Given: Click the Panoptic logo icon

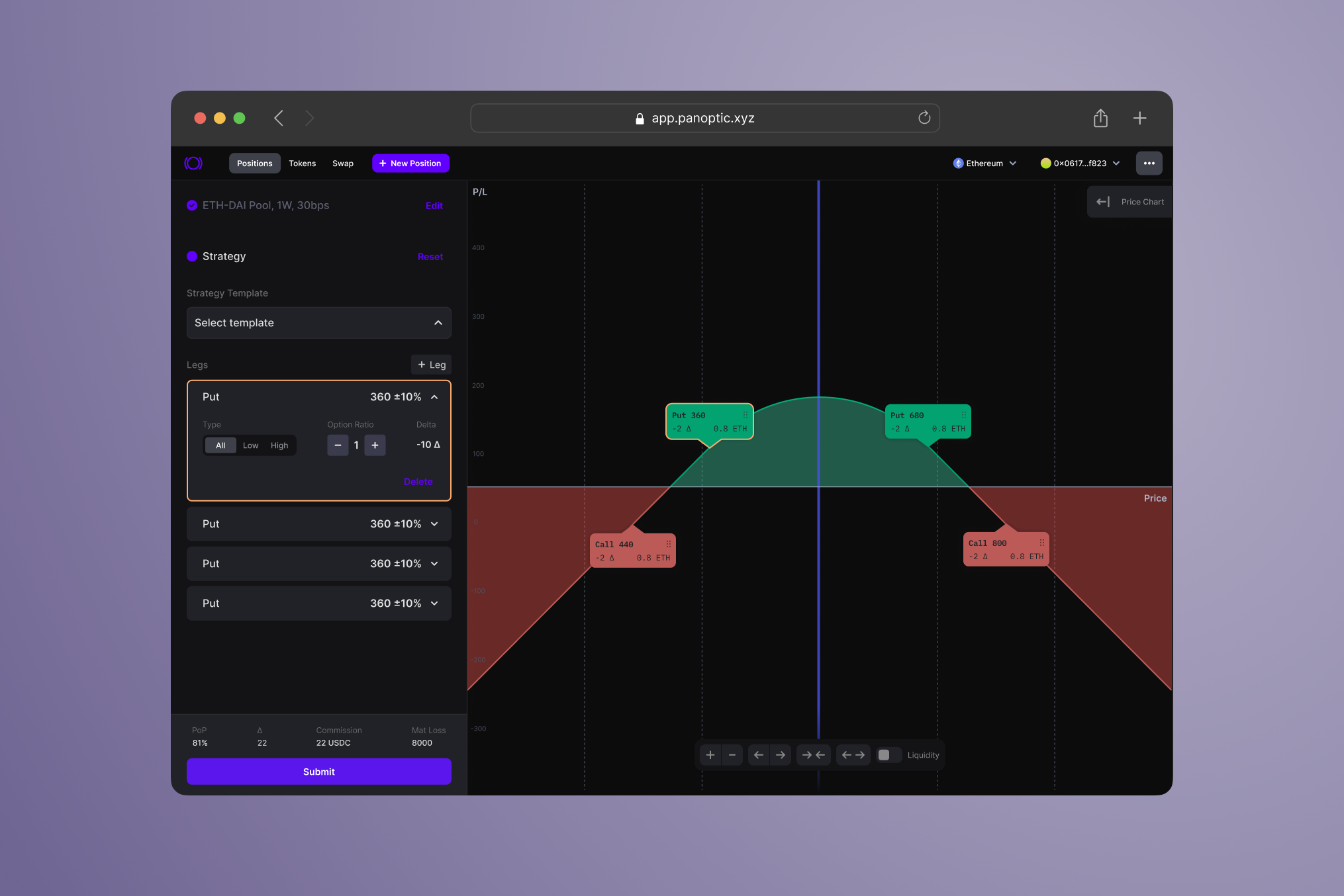Looking at the screenshot, I should (193, 163).
